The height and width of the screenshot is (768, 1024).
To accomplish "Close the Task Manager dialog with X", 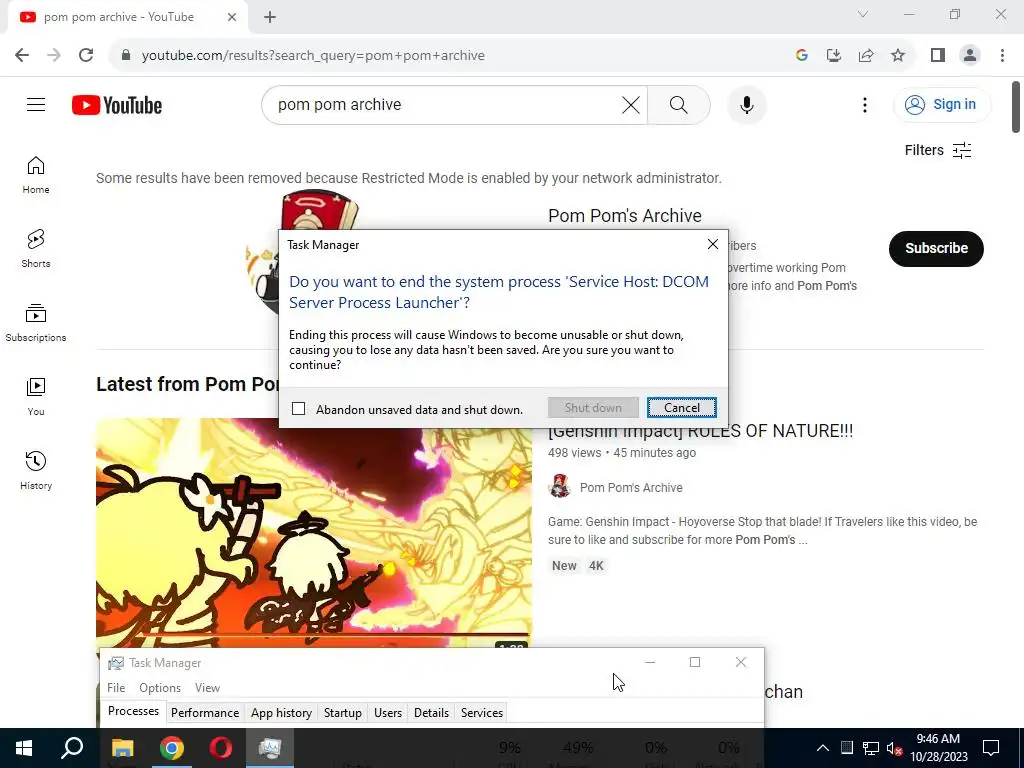I will (712, 244).
